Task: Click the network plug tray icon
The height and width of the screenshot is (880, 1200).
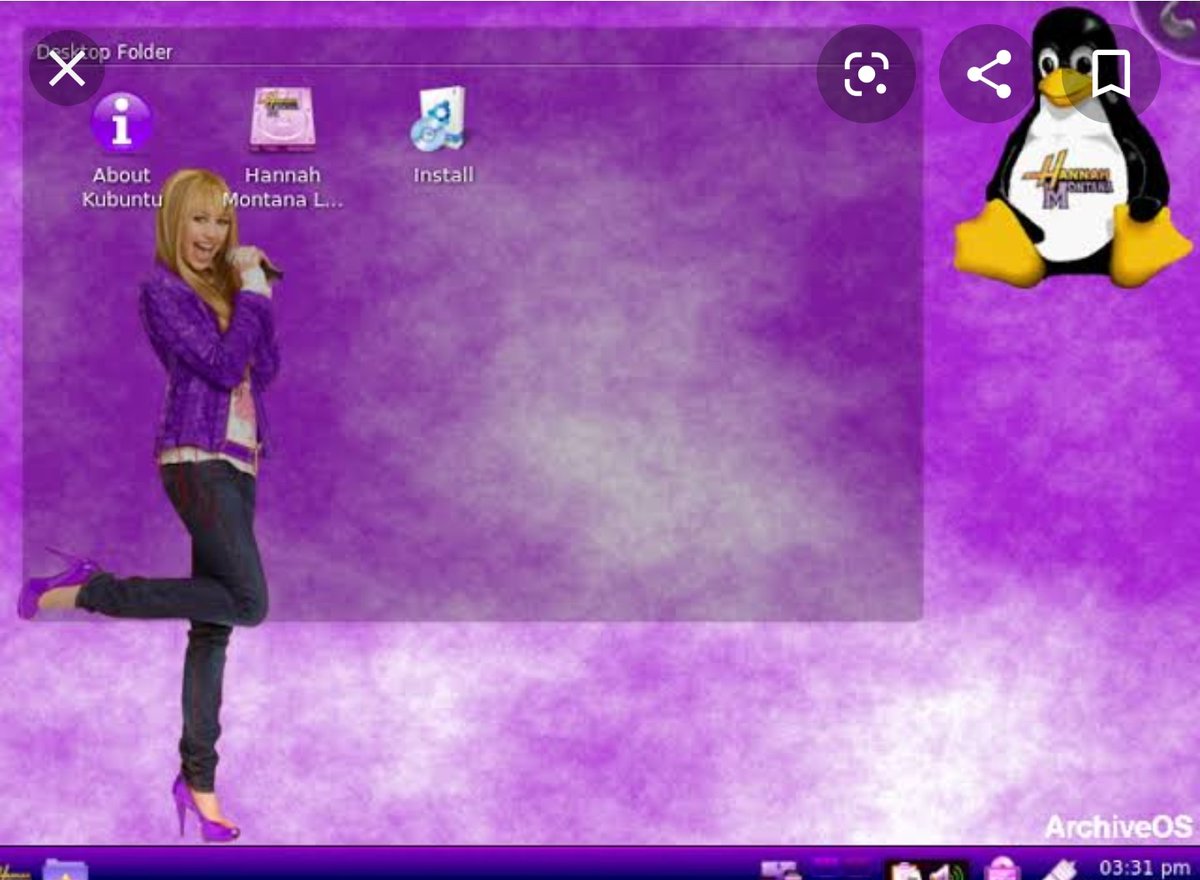Action: pos(1060,868)
